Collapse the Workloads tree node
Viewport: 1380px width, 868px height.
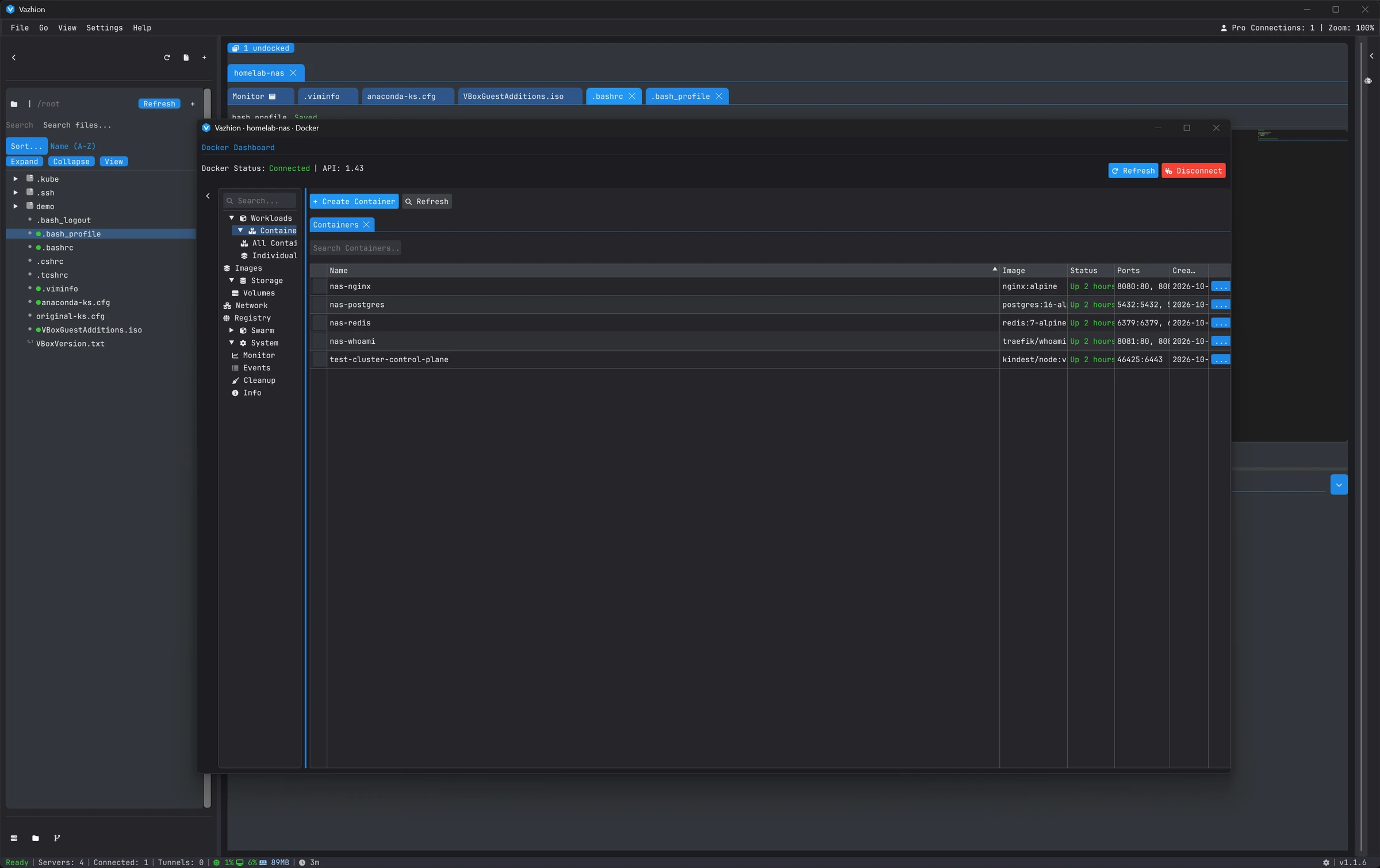232,218
